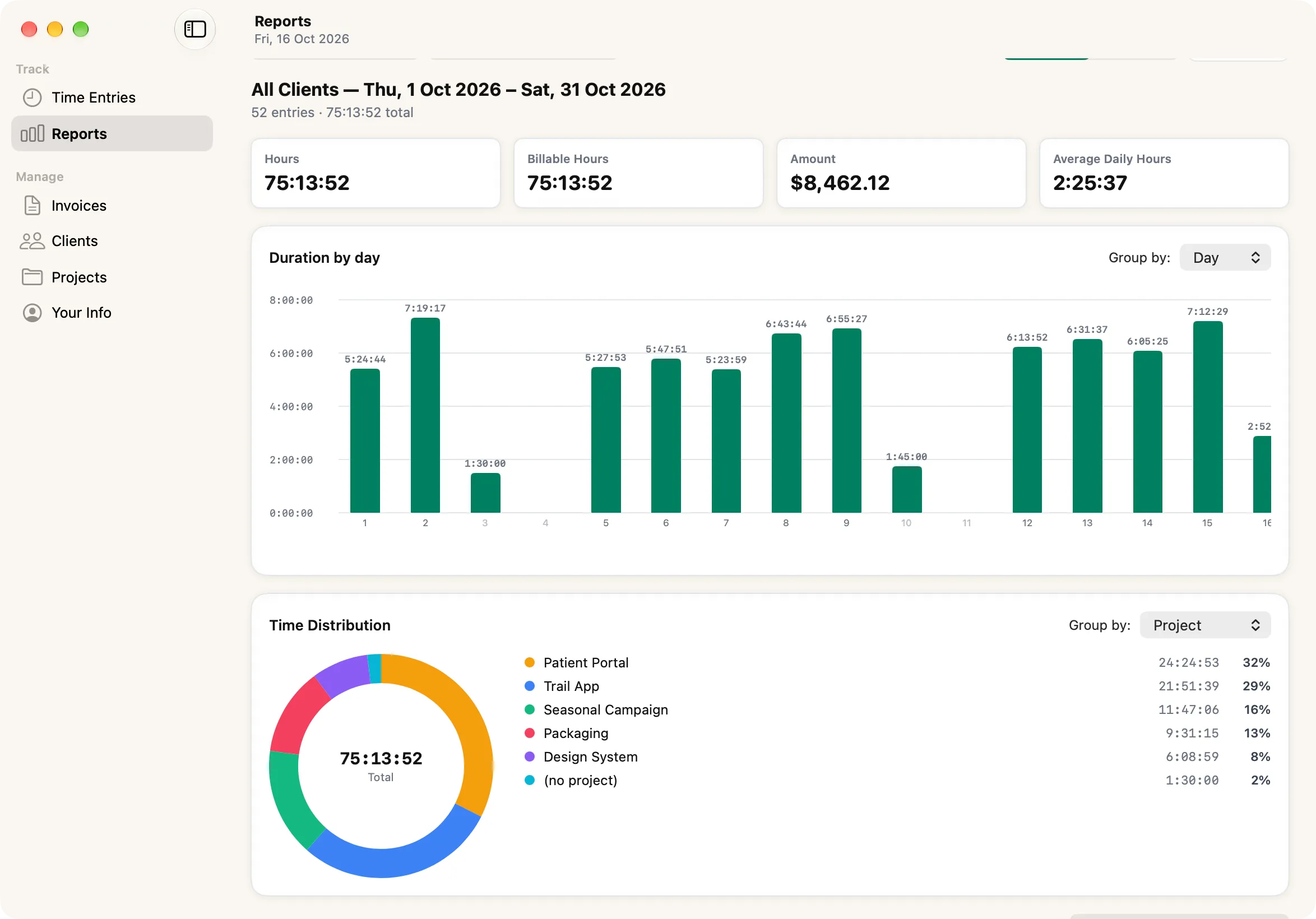The height and width of the screenshot is (919, 1316).
Task: Open the Day group-by dropdown
Action: point(1225,258)
